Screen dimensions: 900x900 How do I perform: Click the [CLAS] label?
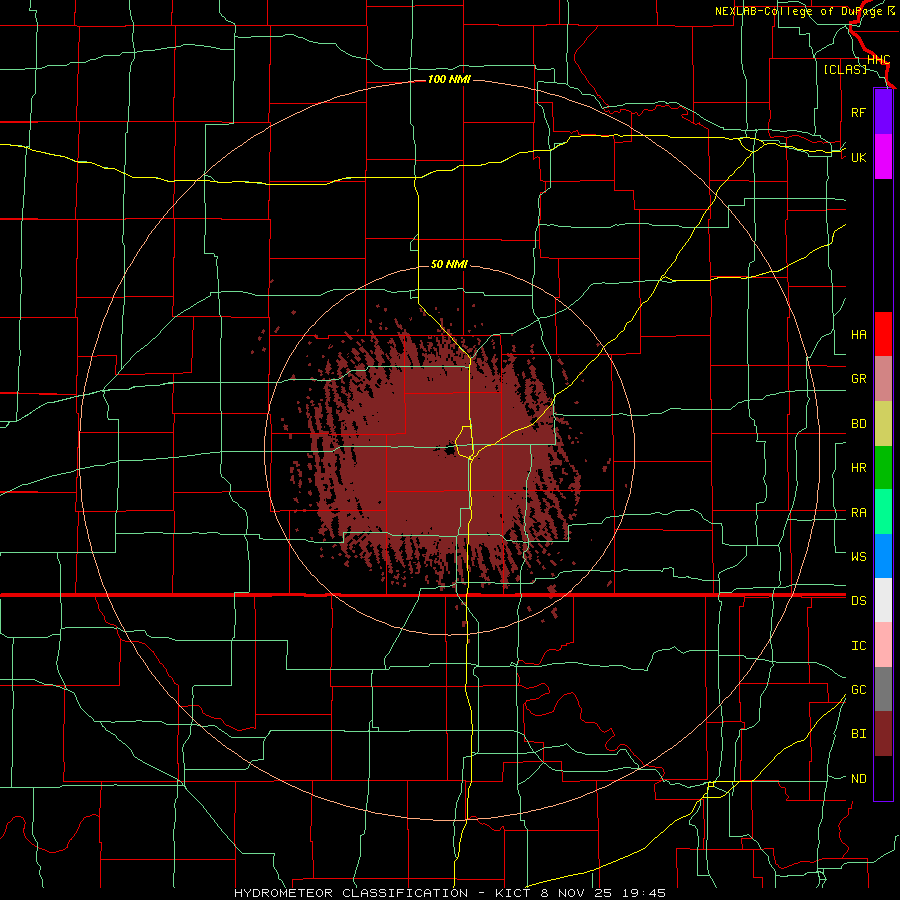845,69
